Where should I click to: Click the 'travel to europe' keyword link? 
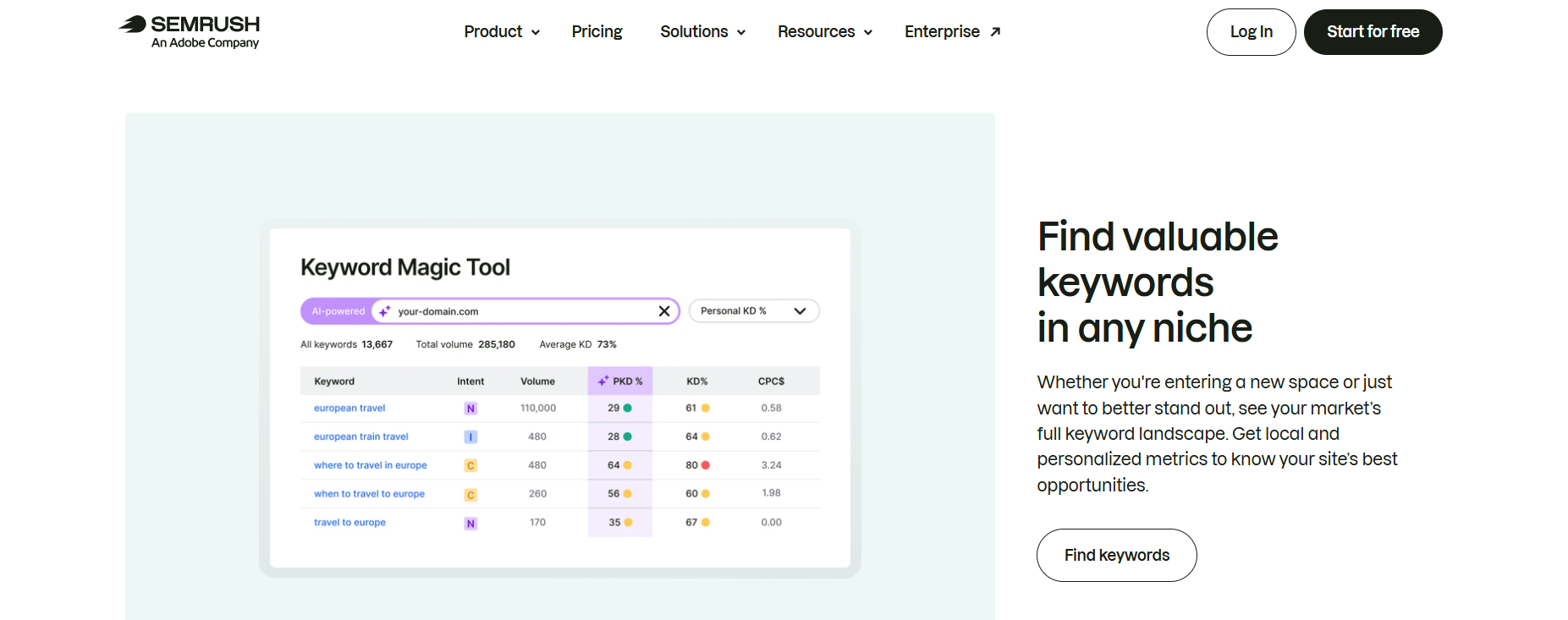[349, 523]
